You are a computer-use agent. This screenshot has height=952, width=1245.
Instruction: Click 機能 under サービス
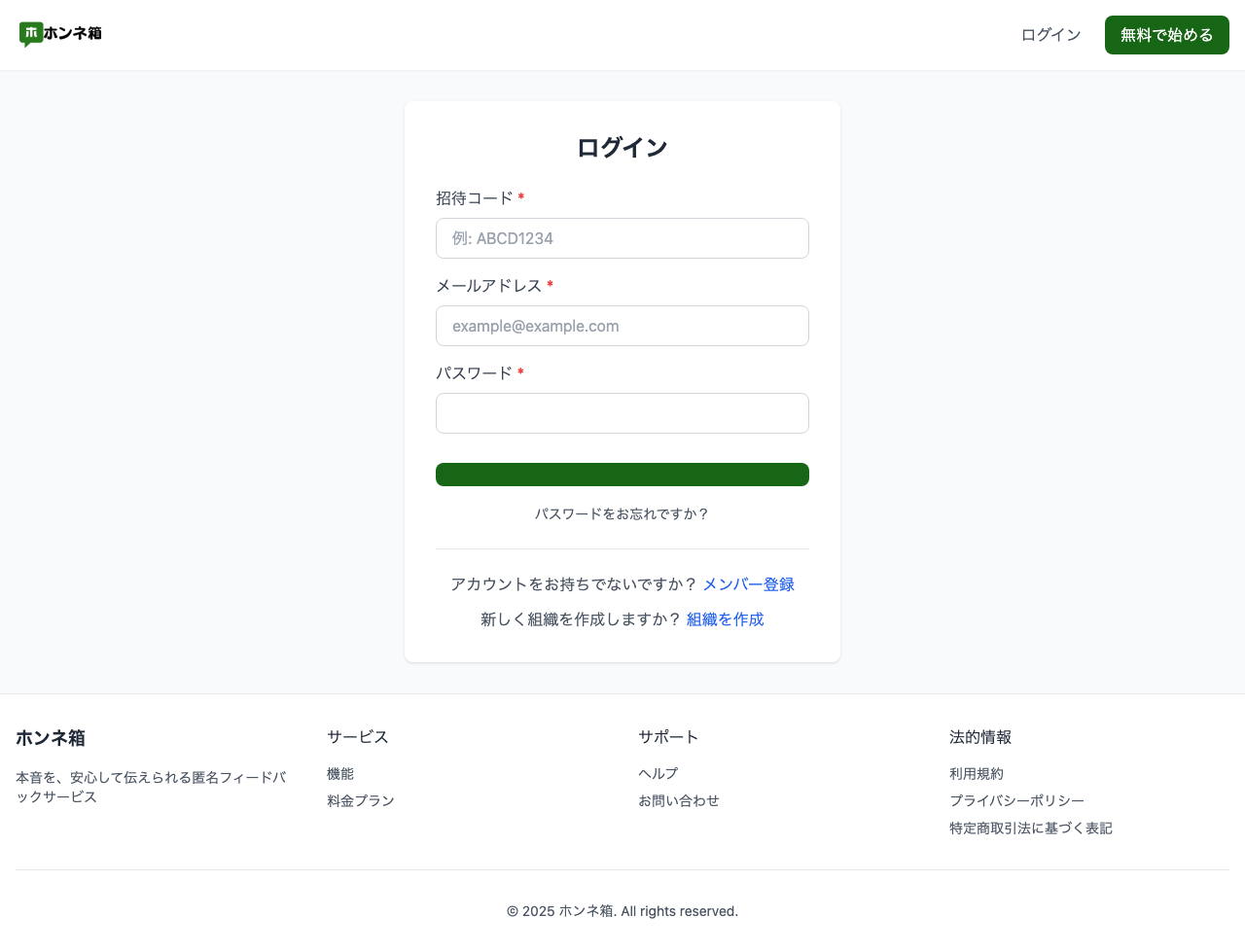(x=340, y=773)
